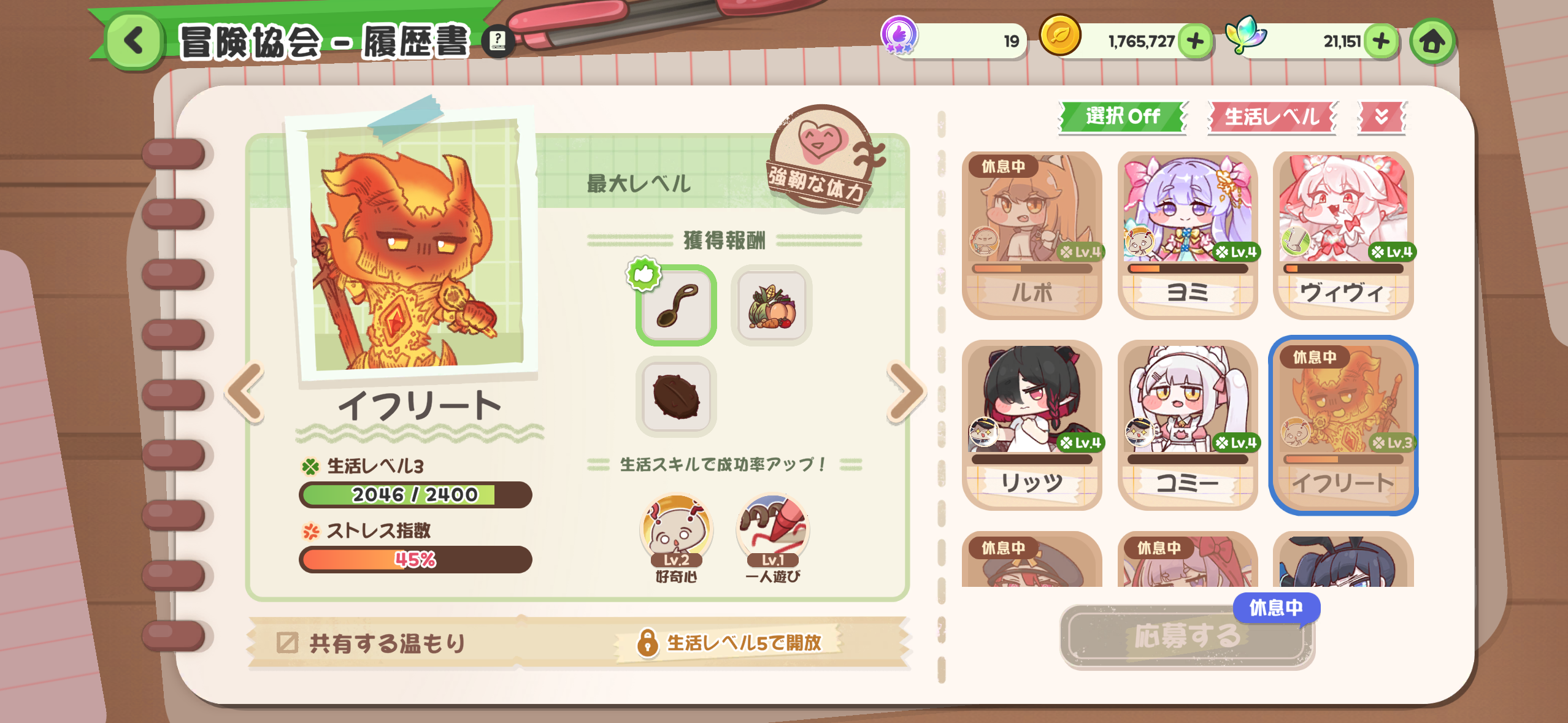The height and width of the screenshot is (723, 1568).
Task: Select the spoon reward item
Action: tap(676, 305)
